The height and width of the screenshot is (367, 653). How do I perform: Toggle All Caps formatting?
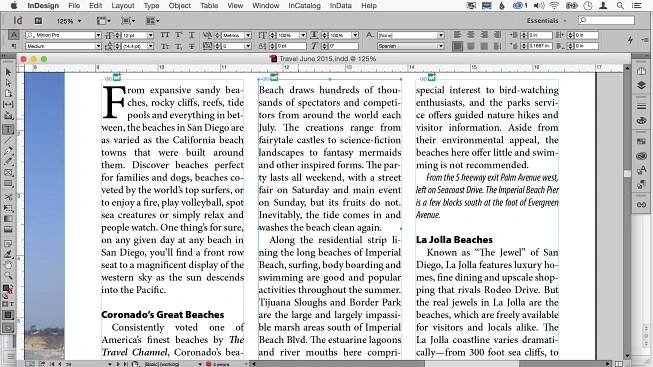(x=165, y=35)
